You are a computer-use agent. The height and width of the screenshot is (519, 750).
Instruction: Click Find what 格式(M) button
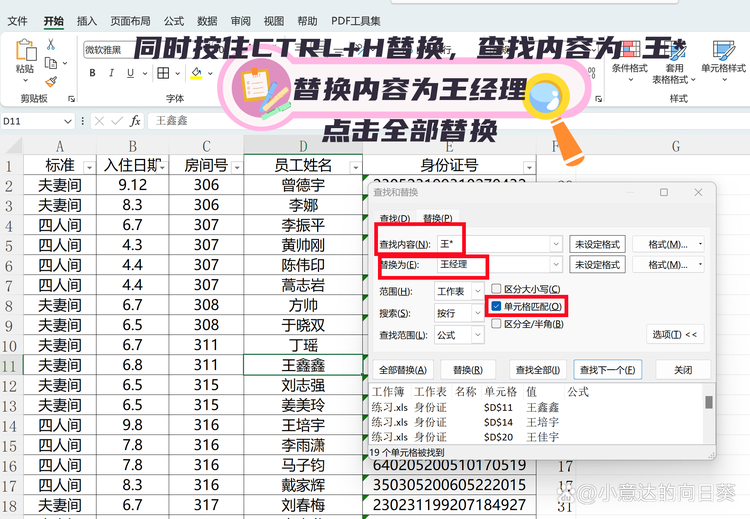[668, 244]
